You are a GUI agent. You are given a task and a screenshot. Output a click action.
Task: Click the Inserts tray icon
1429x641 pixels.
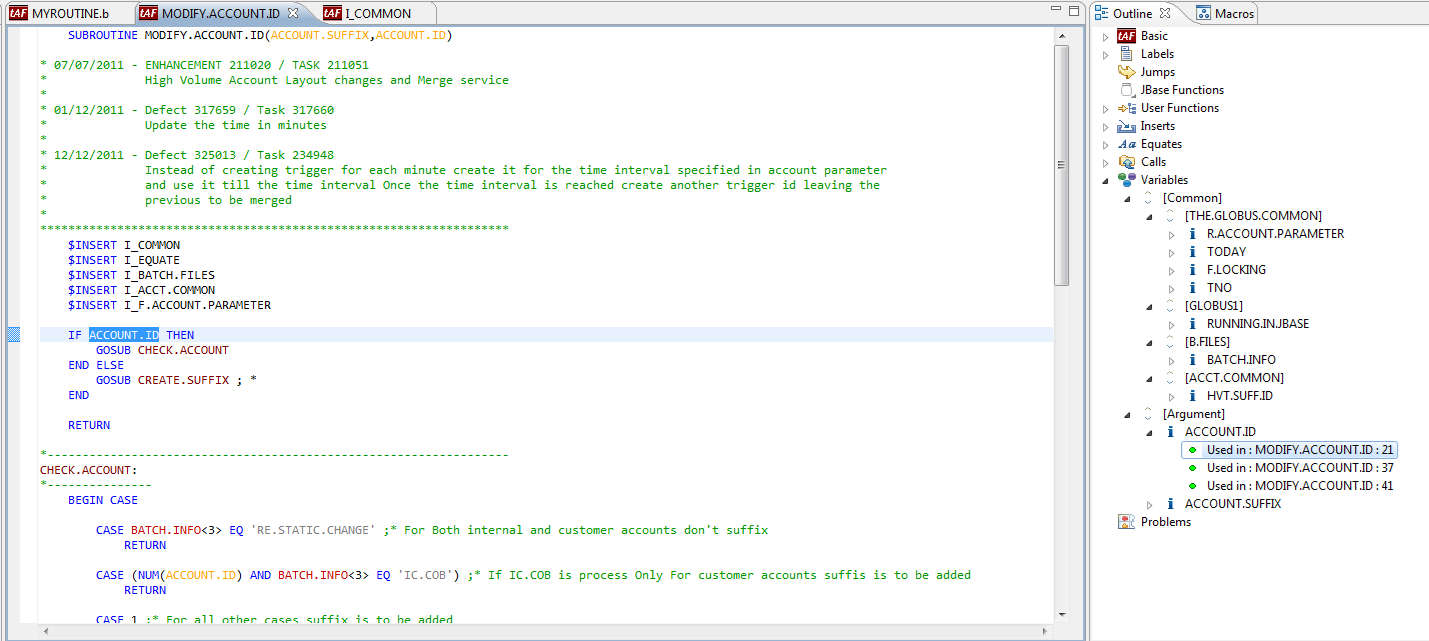pos(1126,126)
